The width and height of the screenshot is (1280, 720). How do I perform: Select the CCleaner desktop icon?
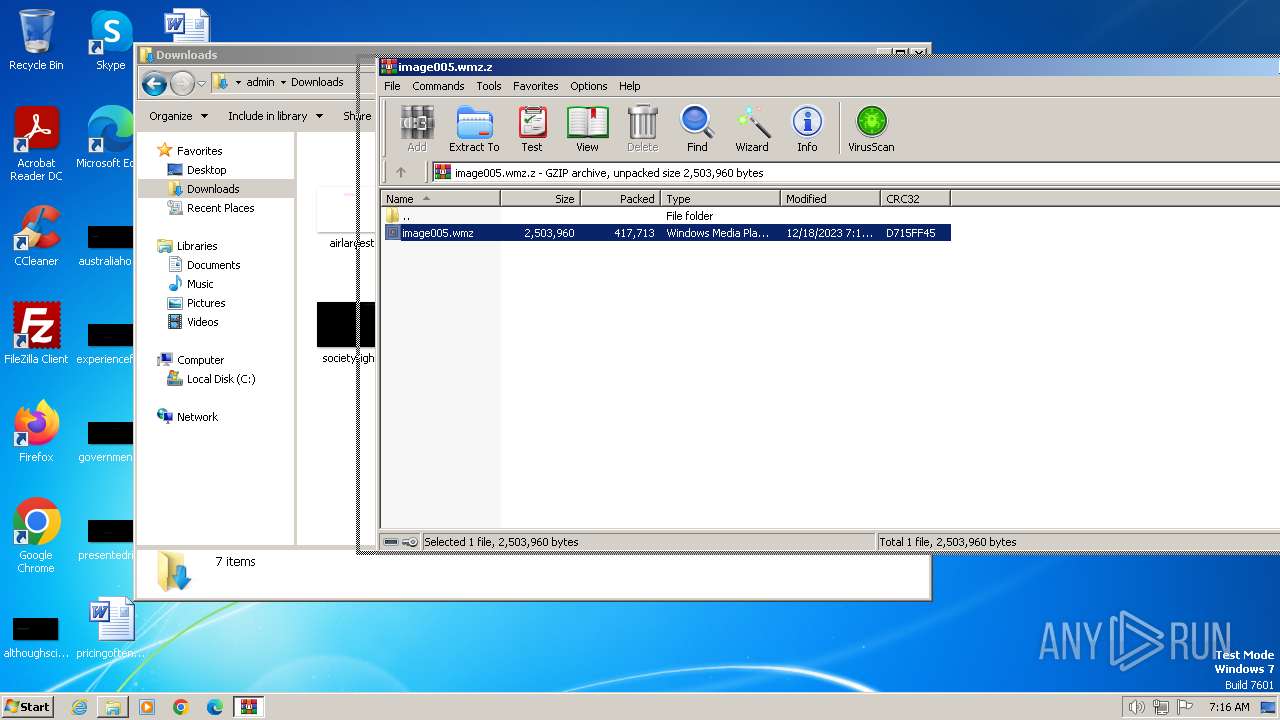tap(36, 236)
